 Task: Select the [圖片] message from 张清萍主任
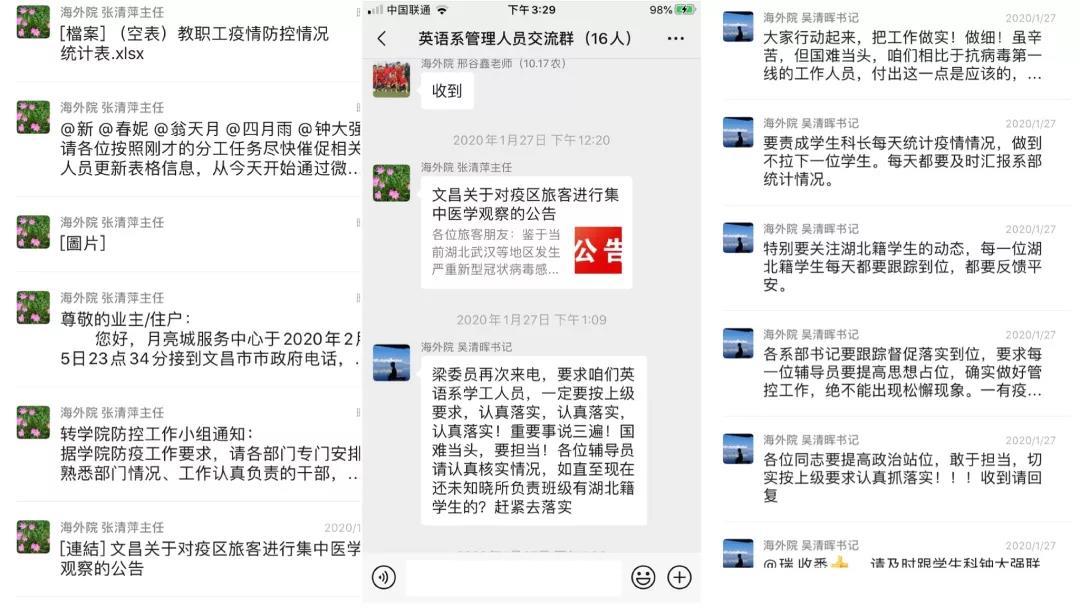[187, 234]
